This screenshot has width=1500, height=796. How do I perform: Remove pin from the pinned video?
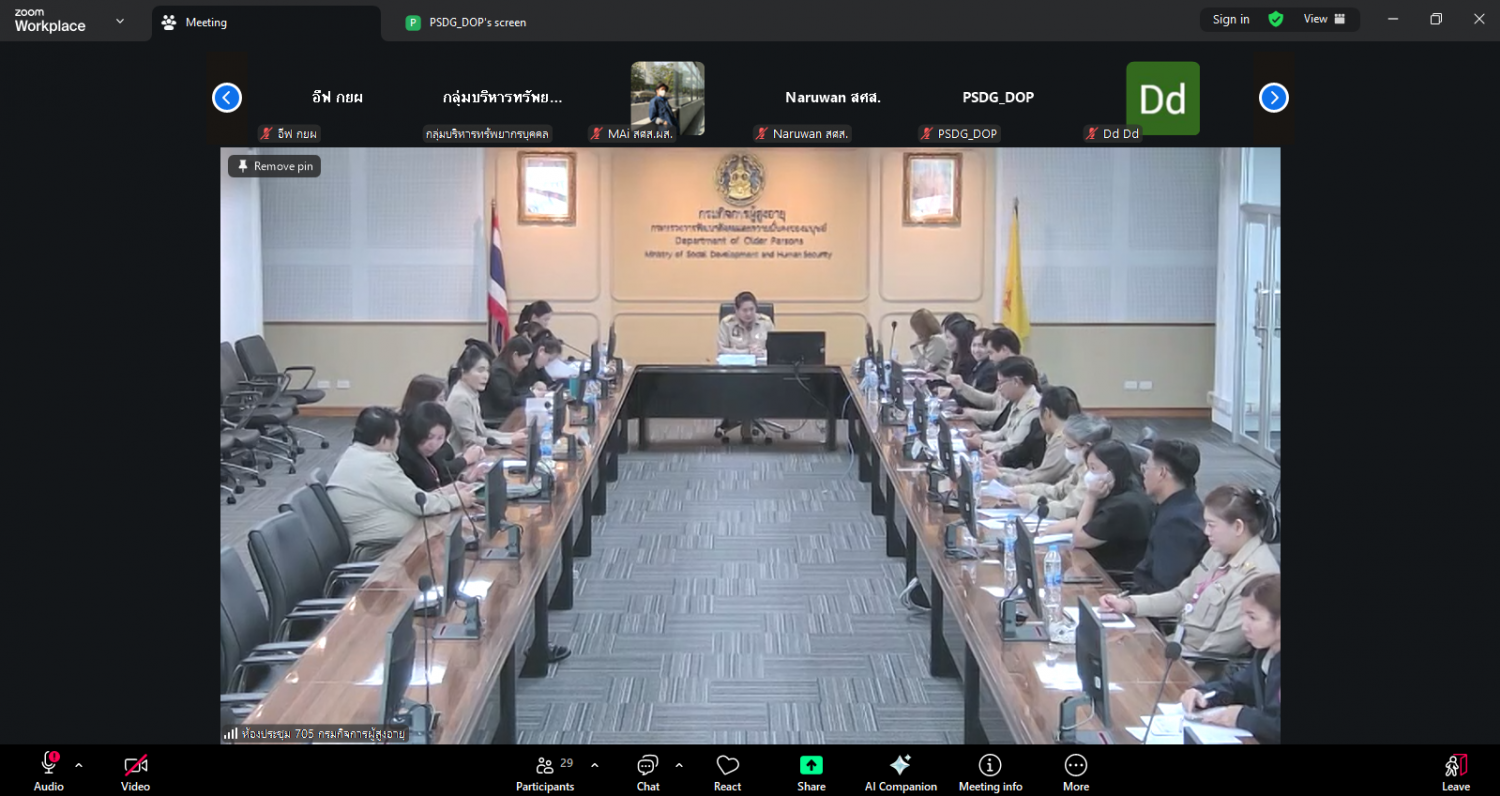[275, 166]
